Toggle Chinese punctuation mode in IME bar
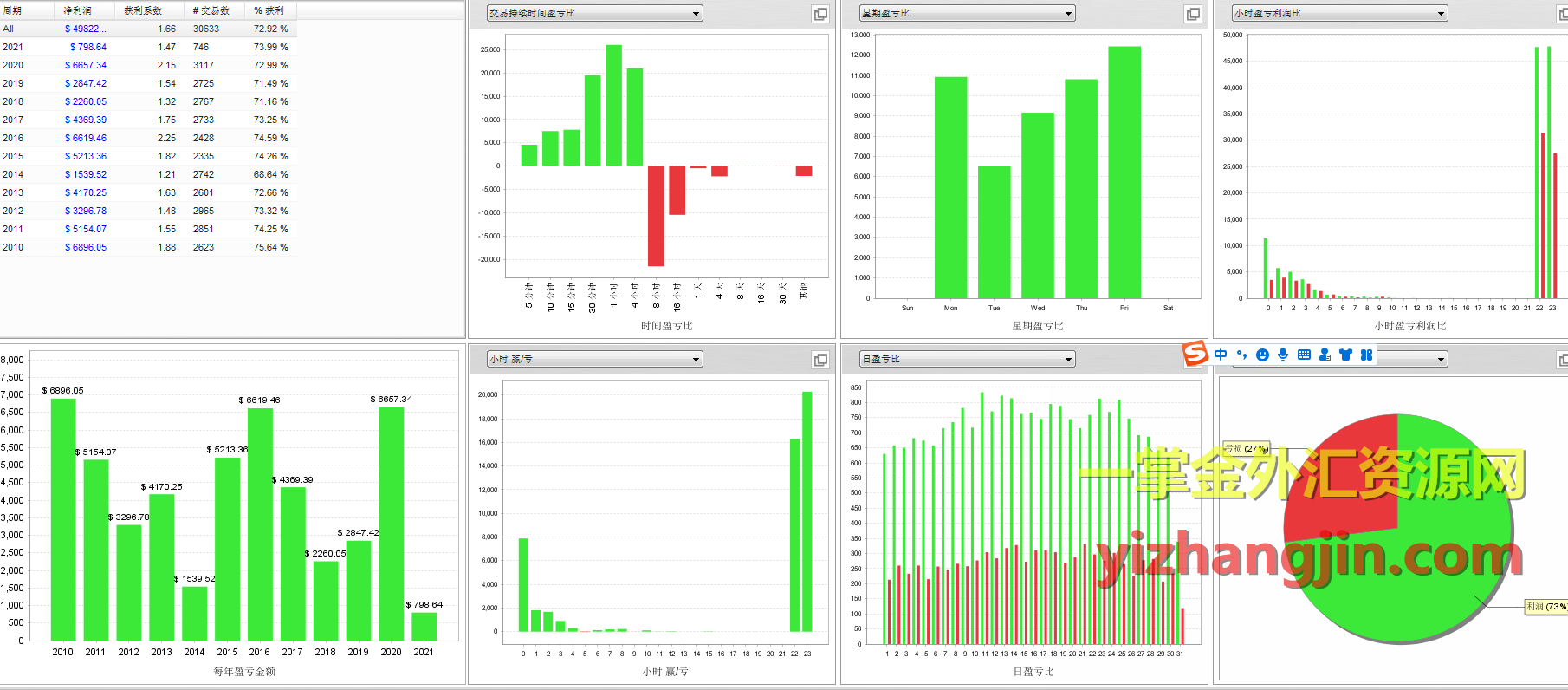This screenshot has width=1568, height=690. [1241, 355]
